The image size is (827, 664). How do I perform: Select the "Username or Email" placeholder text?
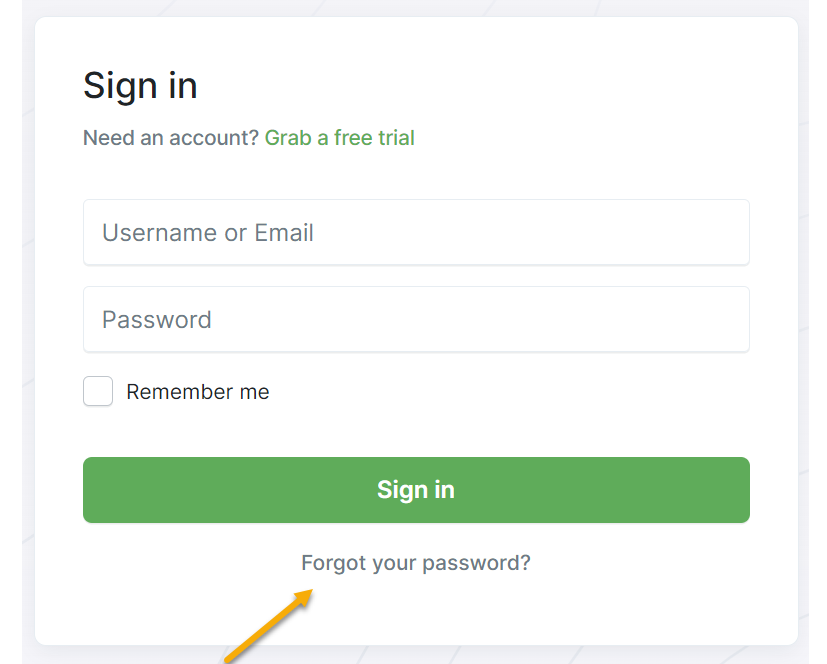tap(208, 233)
